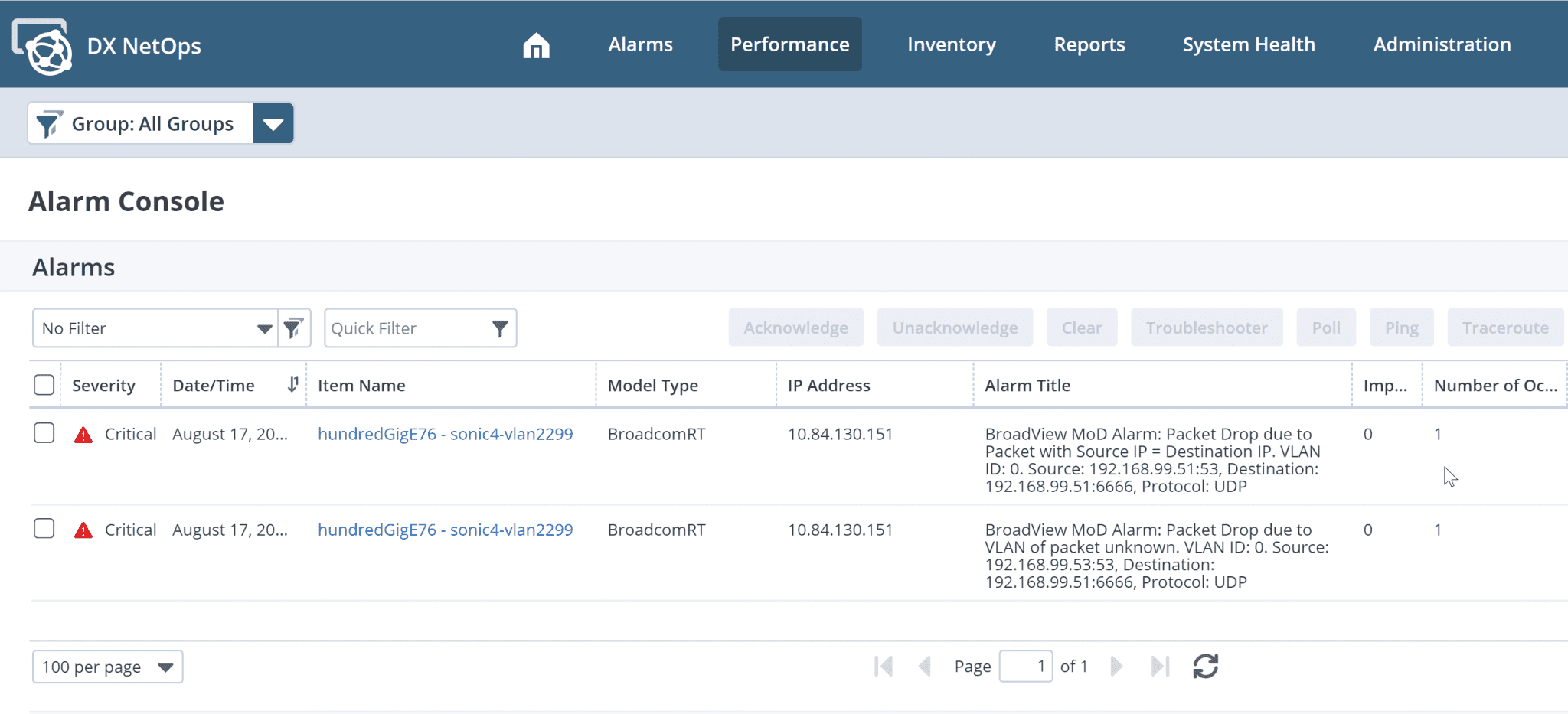Switch to the Inventory tab
Screen dimensions: 1568x714
pos(951,44)
